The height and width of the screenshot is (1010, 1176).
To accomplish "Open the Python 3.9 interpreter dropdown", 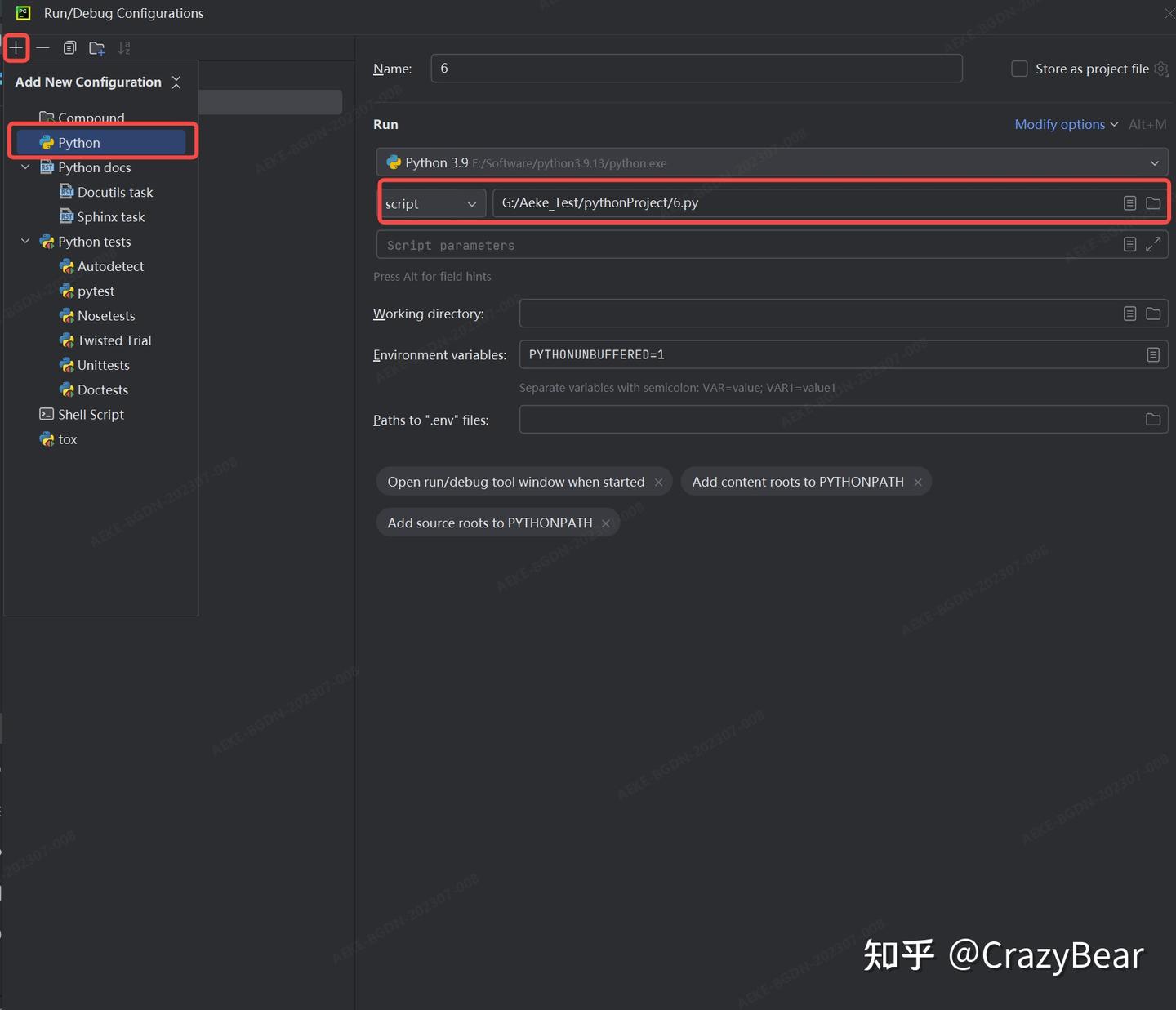I will point(772,162).
